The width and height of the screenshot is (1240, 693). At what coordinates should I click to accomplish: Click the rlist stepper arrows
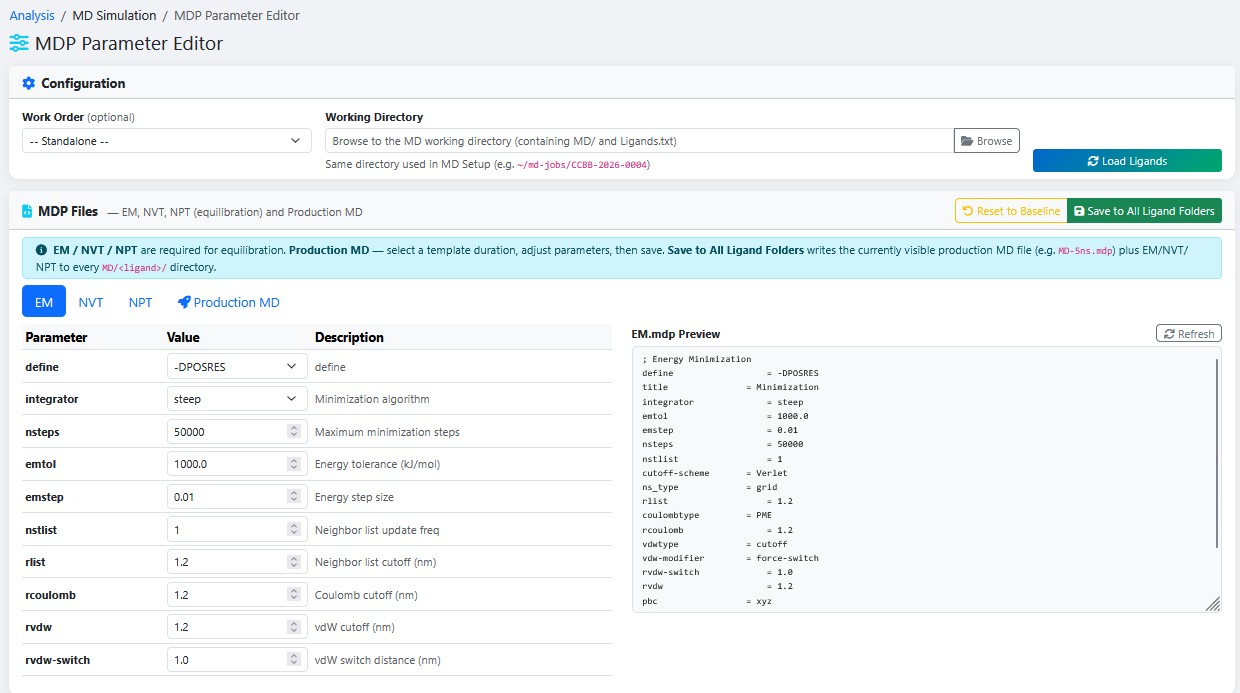tap(294, 562)
